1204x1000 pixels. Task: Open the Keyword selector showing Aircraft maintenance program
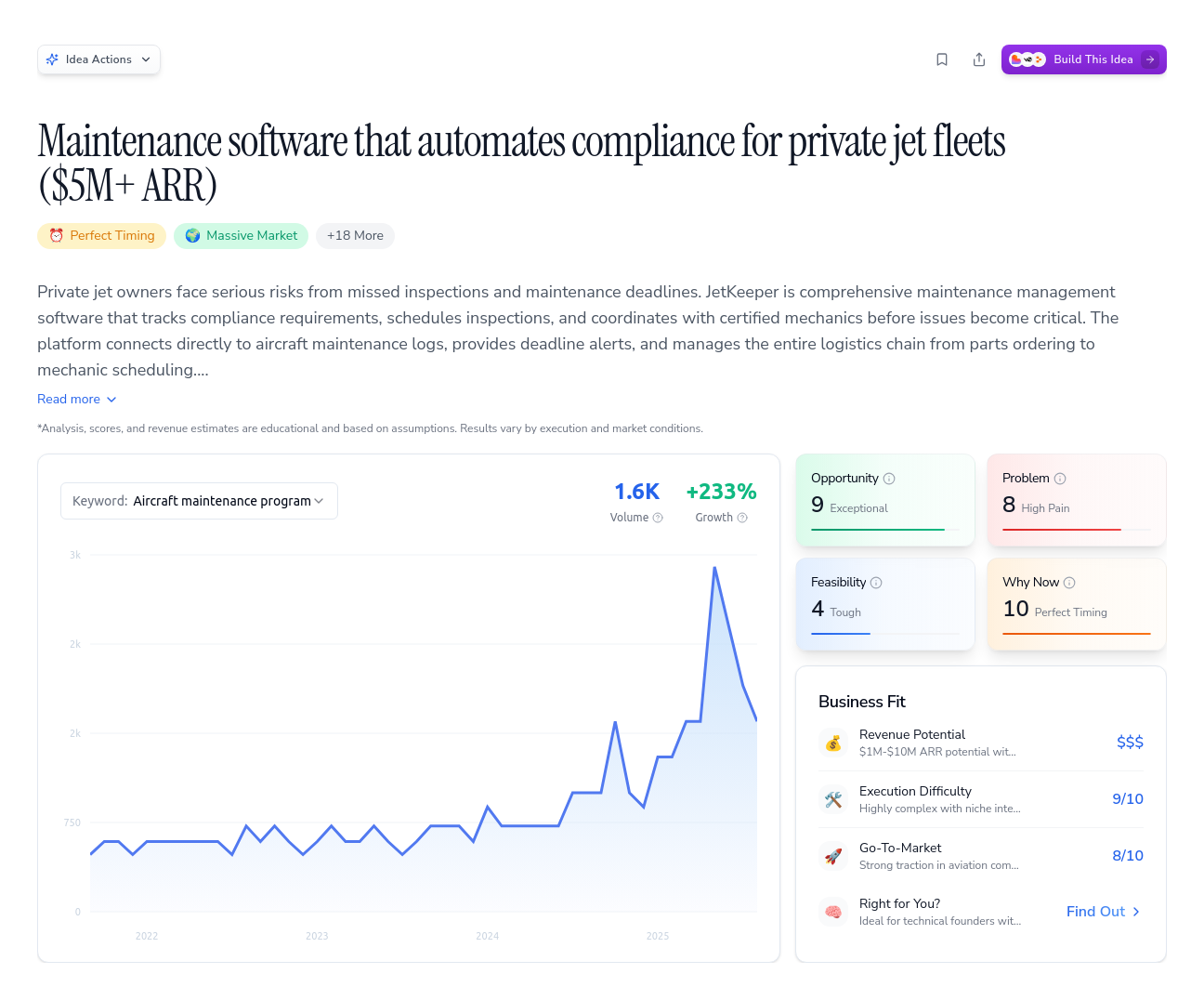click(199, 501)
